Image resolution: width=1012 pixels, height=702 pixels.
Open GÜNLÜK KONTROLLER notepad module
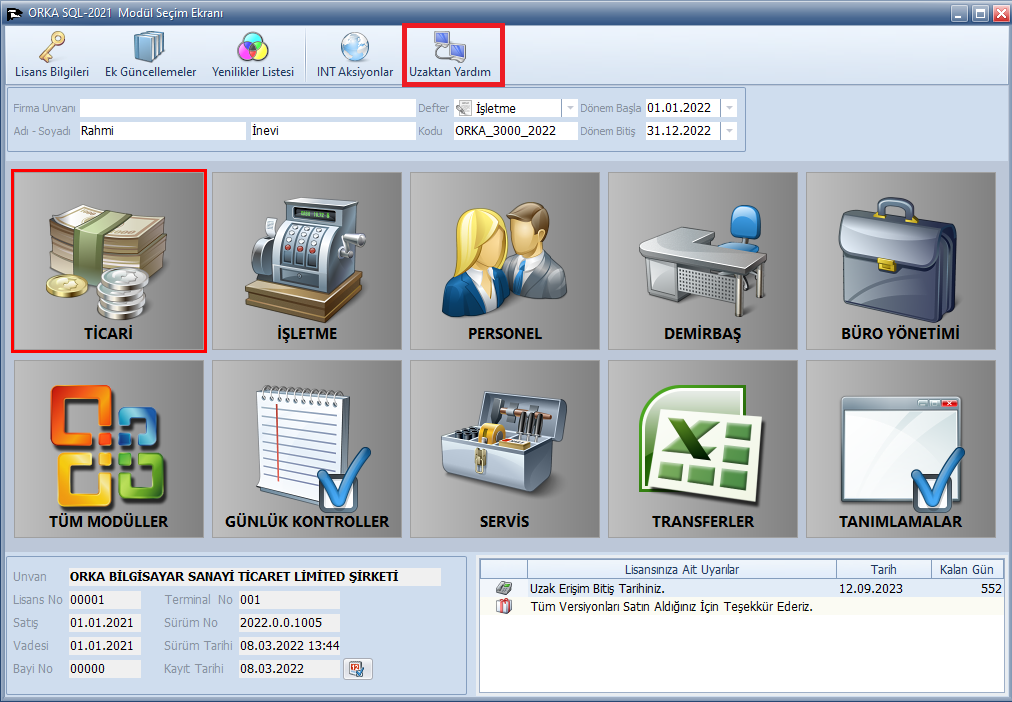point(306,449)
